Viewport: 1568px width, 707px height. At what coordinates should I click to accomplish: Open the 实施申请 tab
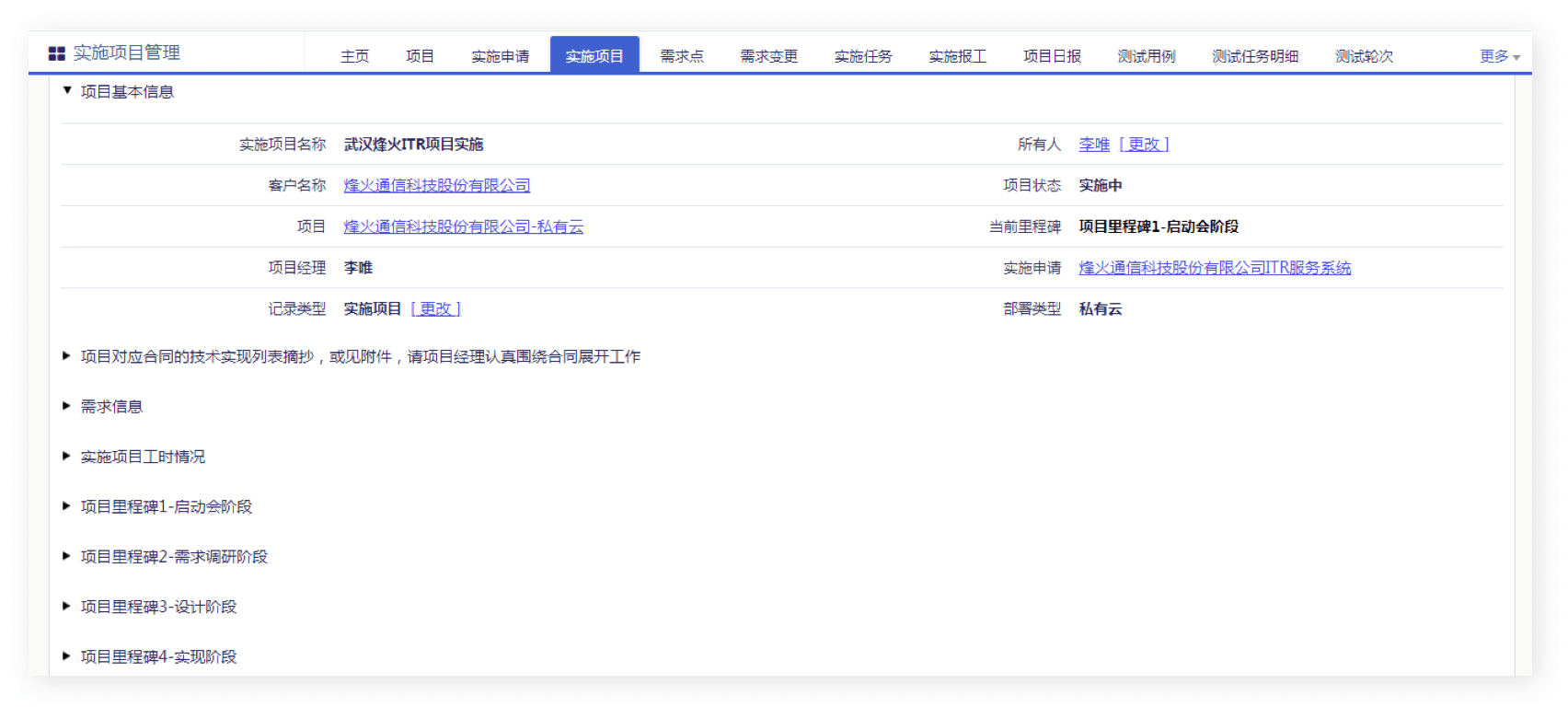pyautogui.click(x=501, y=56)
